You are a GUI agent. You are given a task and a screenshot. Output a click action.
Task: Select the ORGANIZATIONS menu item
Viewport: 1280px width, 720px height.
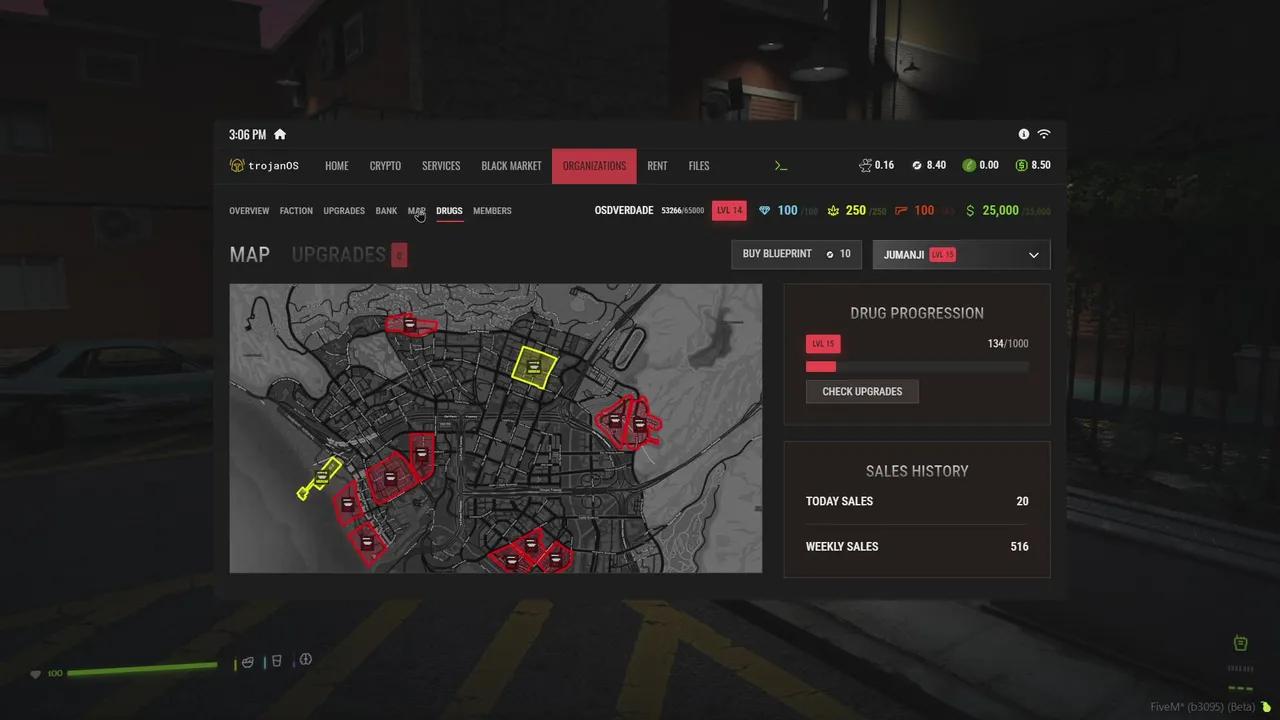point(594,166)
